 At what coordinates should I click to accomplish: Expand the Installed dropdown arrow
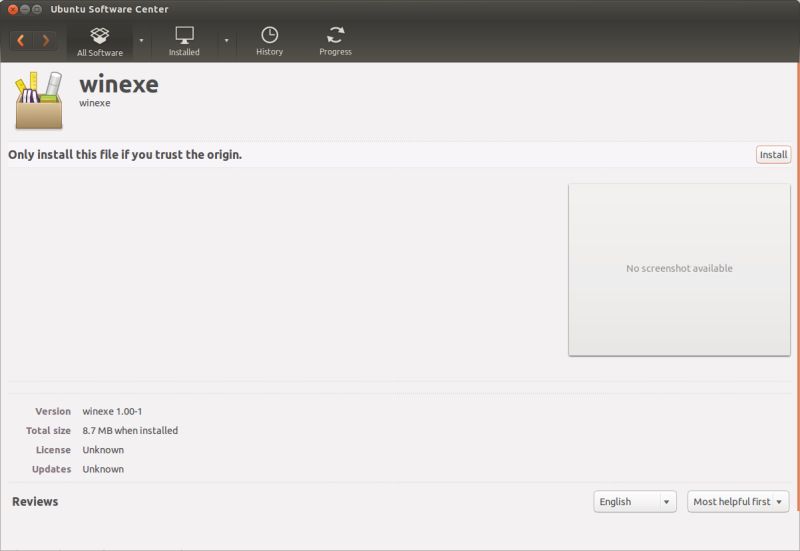pyautogui.click(x=227, y=40)
